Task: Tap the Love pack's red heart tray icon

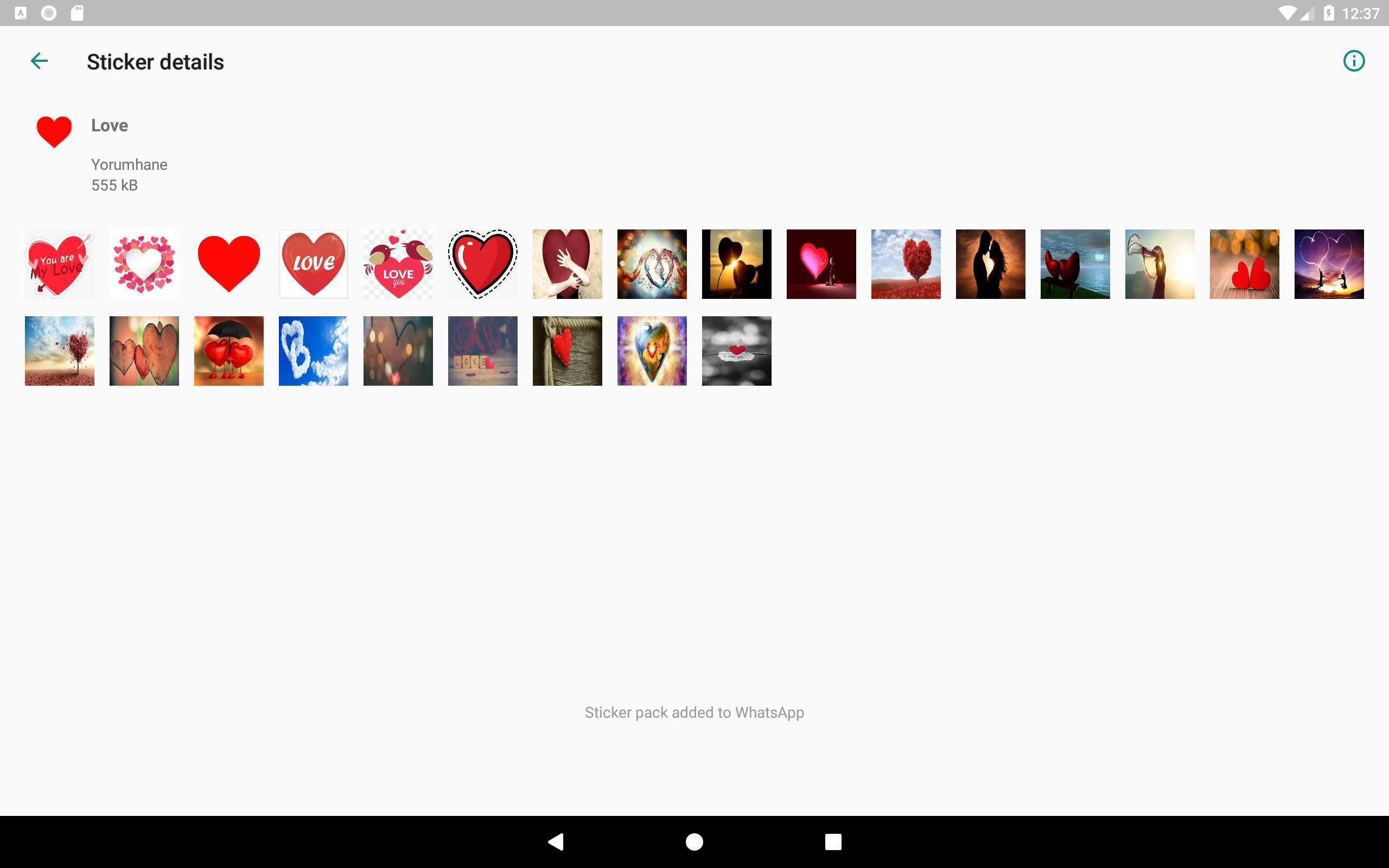Action: 54,131
